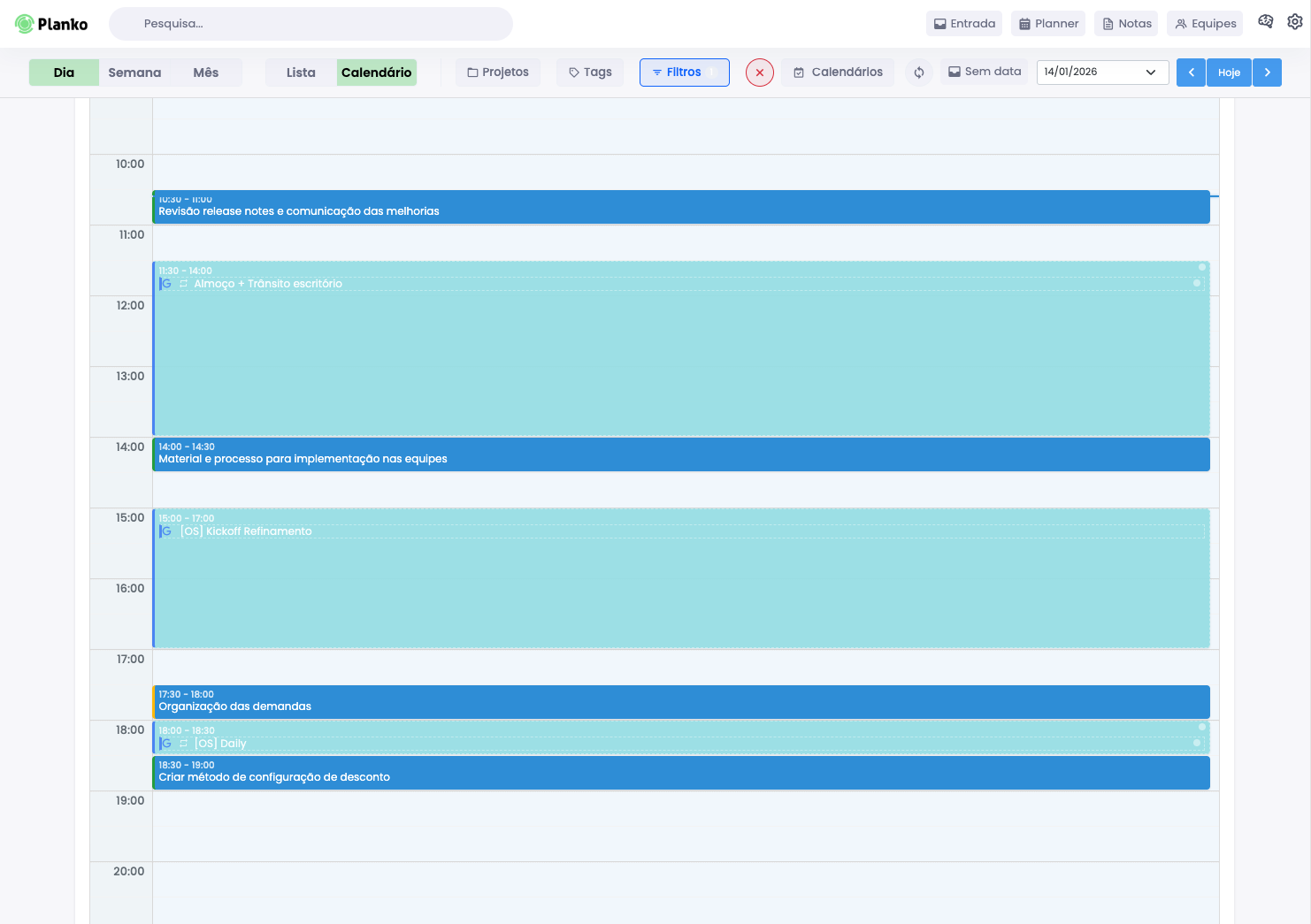This screenshot has height=924, width=1311.
Task: Click the inbox icon beside Entrada
Action: tap(940, 24)
